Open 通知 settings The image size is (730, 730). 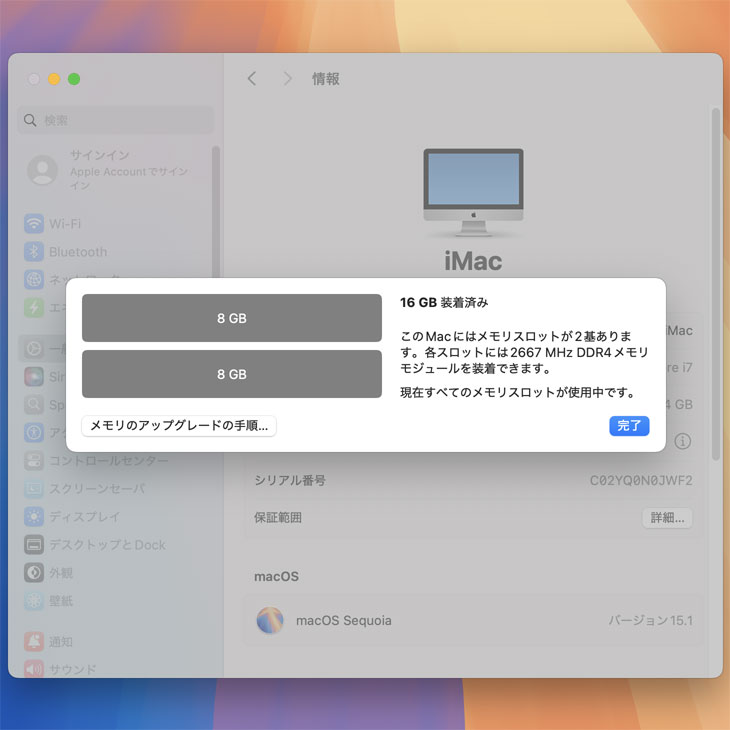(61, 642)
